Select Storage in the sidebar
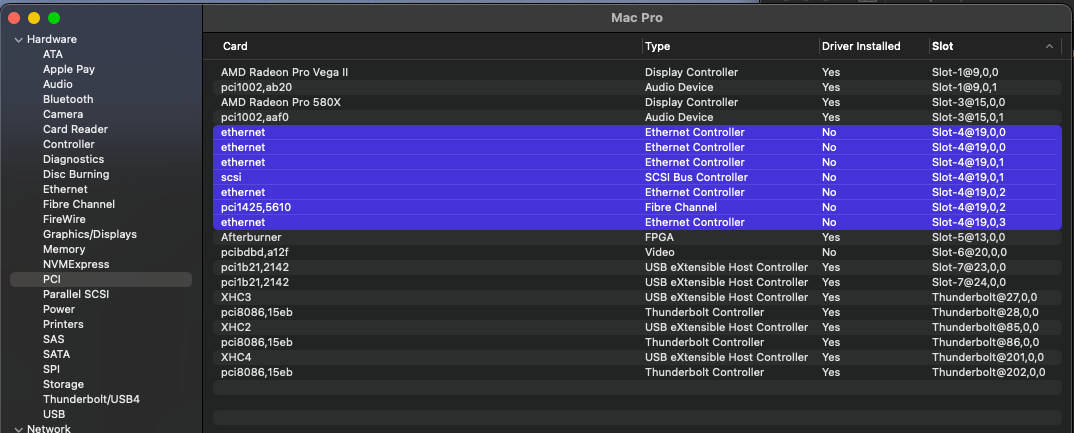 pos(63,384)
